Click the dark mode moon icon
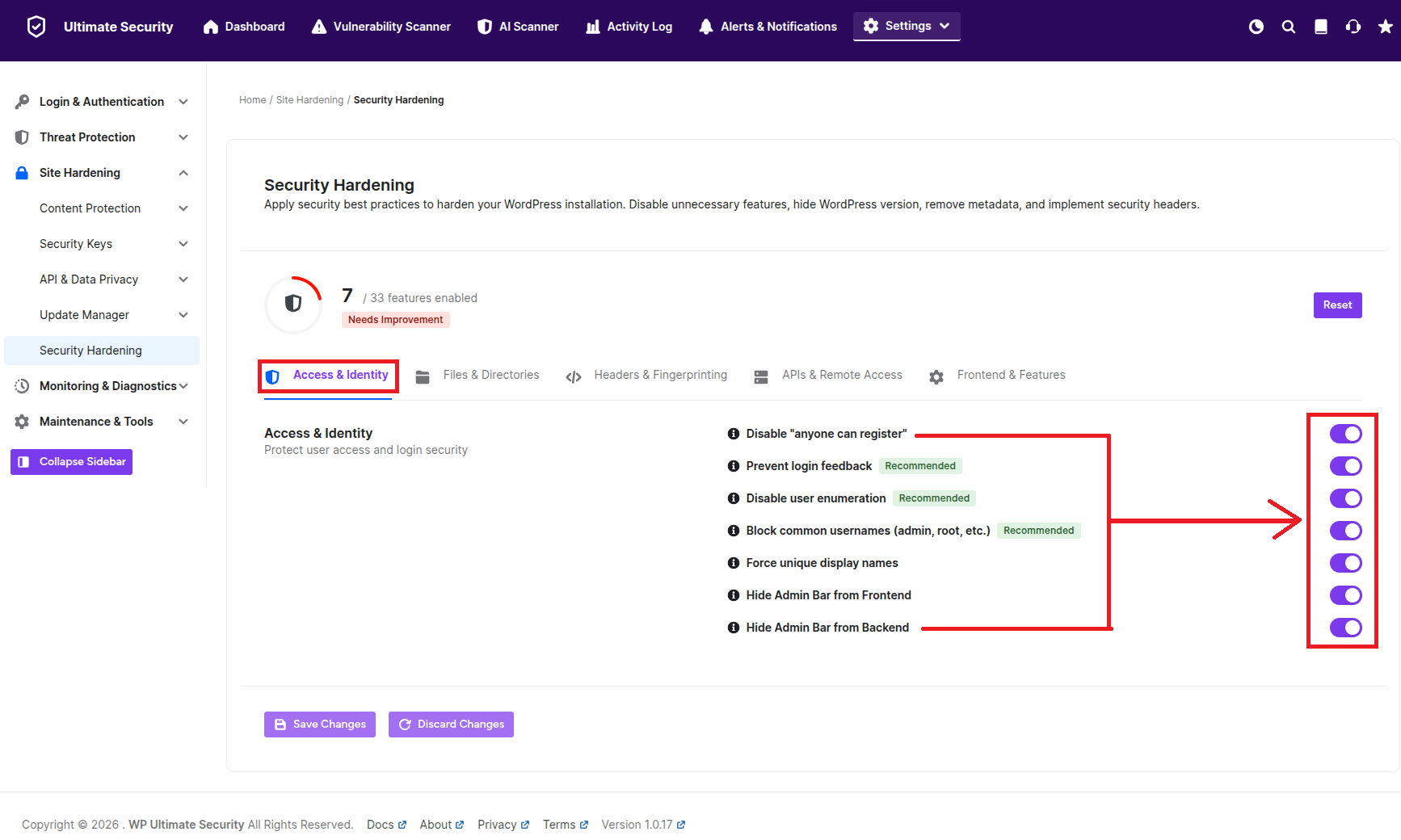The height and width of the screenshot is (840, 1401). click(x=1256, y=27)
